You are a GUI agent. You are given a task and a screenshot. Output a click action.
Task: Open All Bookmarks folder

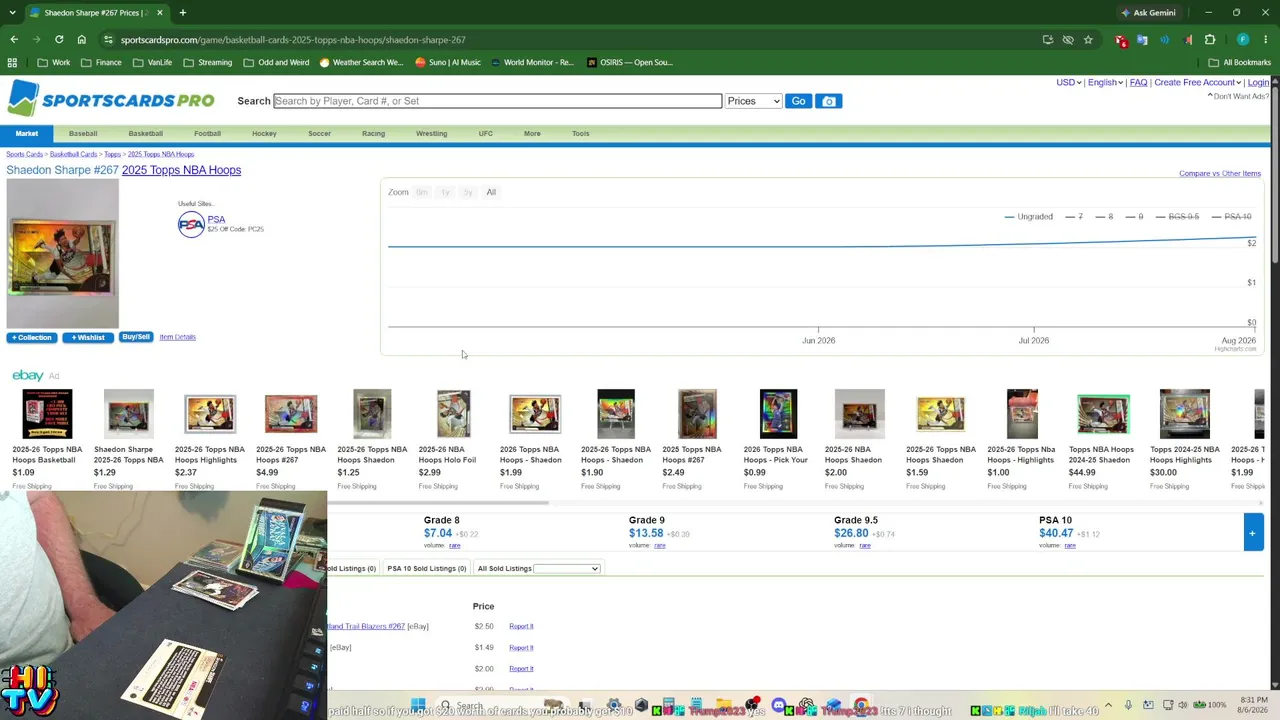click(1240, 62)
